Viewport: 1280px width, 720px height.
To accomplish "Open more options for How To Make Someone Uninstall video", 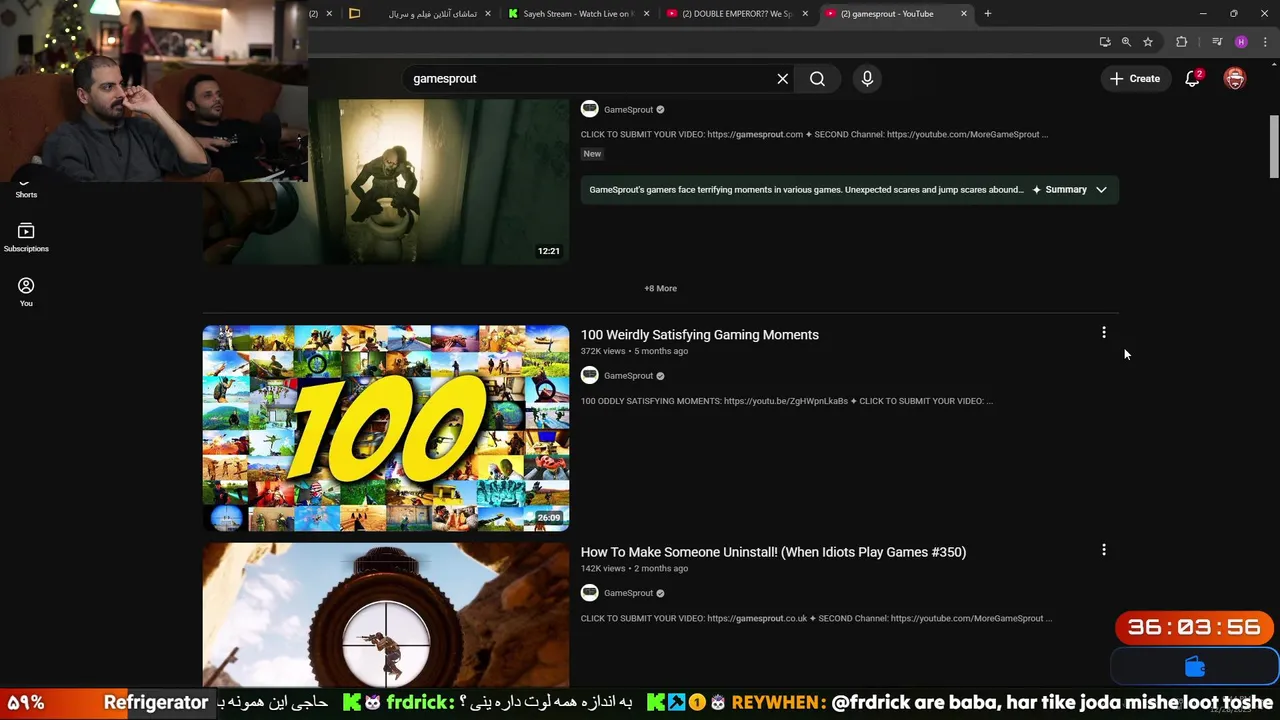I will [1104, 550].
